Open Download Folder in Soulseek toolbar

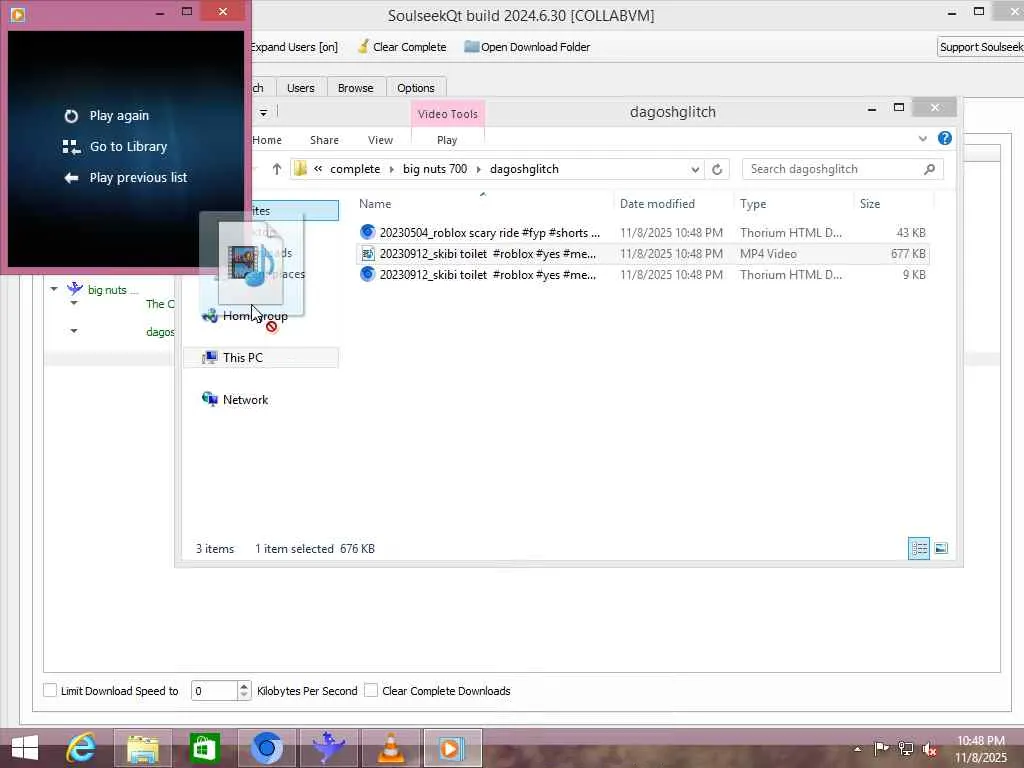[527, 47]
